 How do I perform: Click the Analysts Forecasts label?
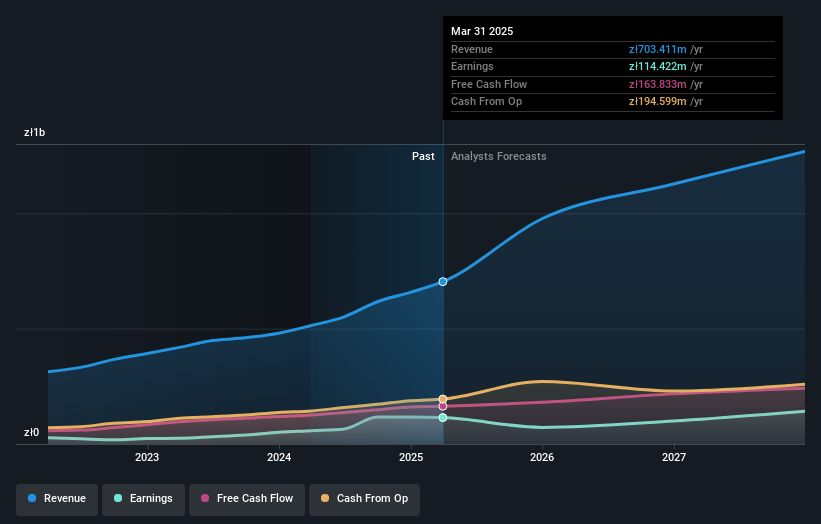pos(498,156)
